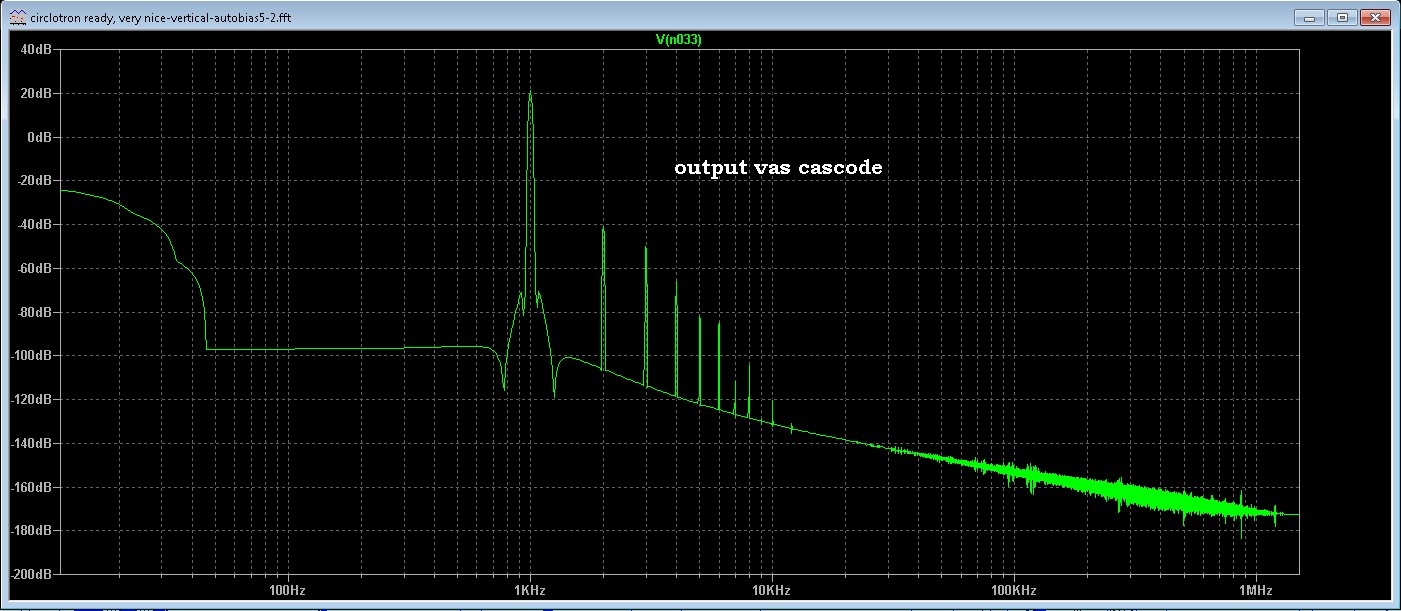Image resolution: width=1401 pixels, height=611 pixels.
Task: Click the -180dB axis label
Action: tap(32, 531)
